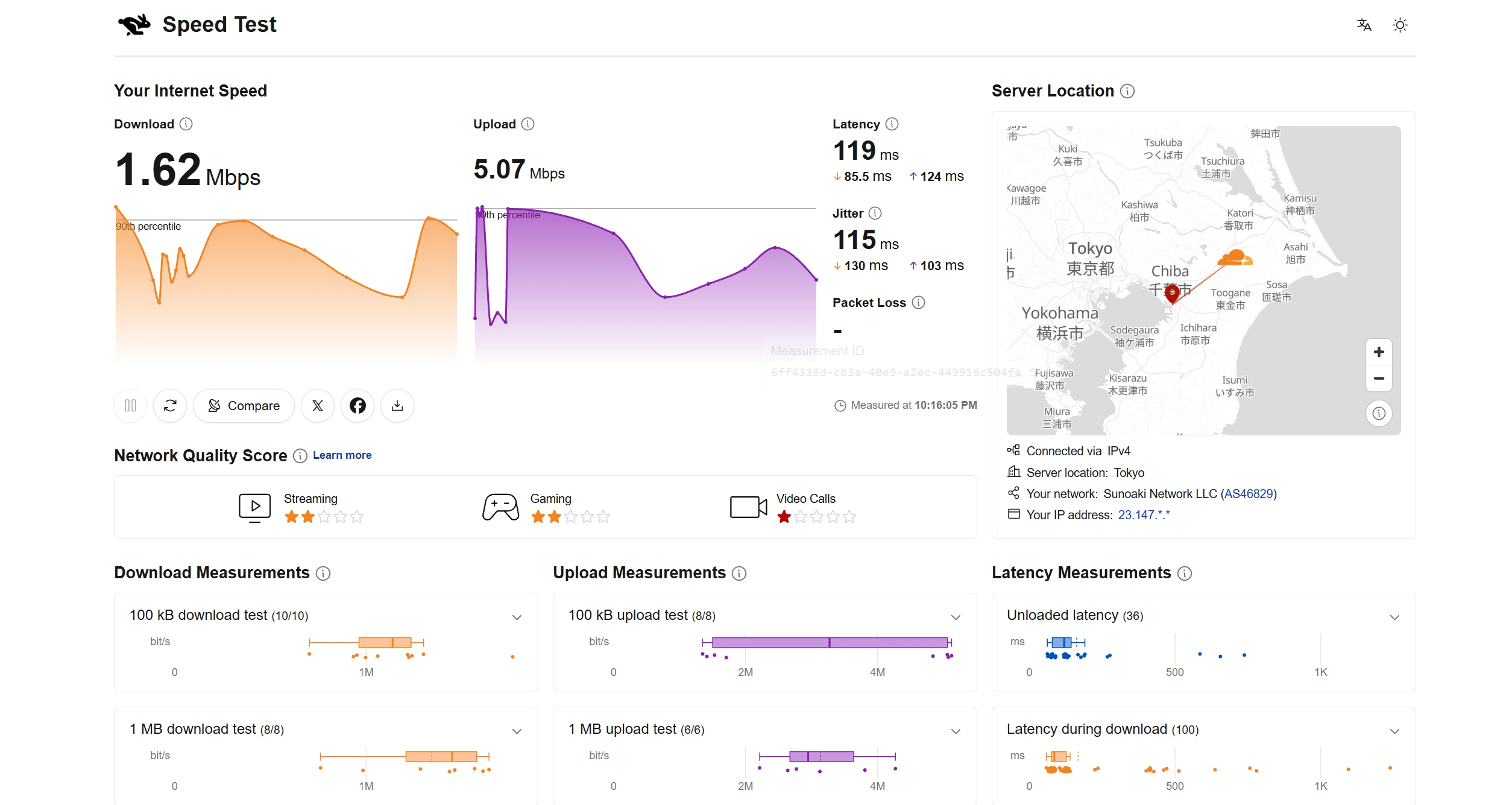The width and height of the screenshot is (1512, 805).
Task: Follow the Learn more link
Action: [x=342, y=455]
